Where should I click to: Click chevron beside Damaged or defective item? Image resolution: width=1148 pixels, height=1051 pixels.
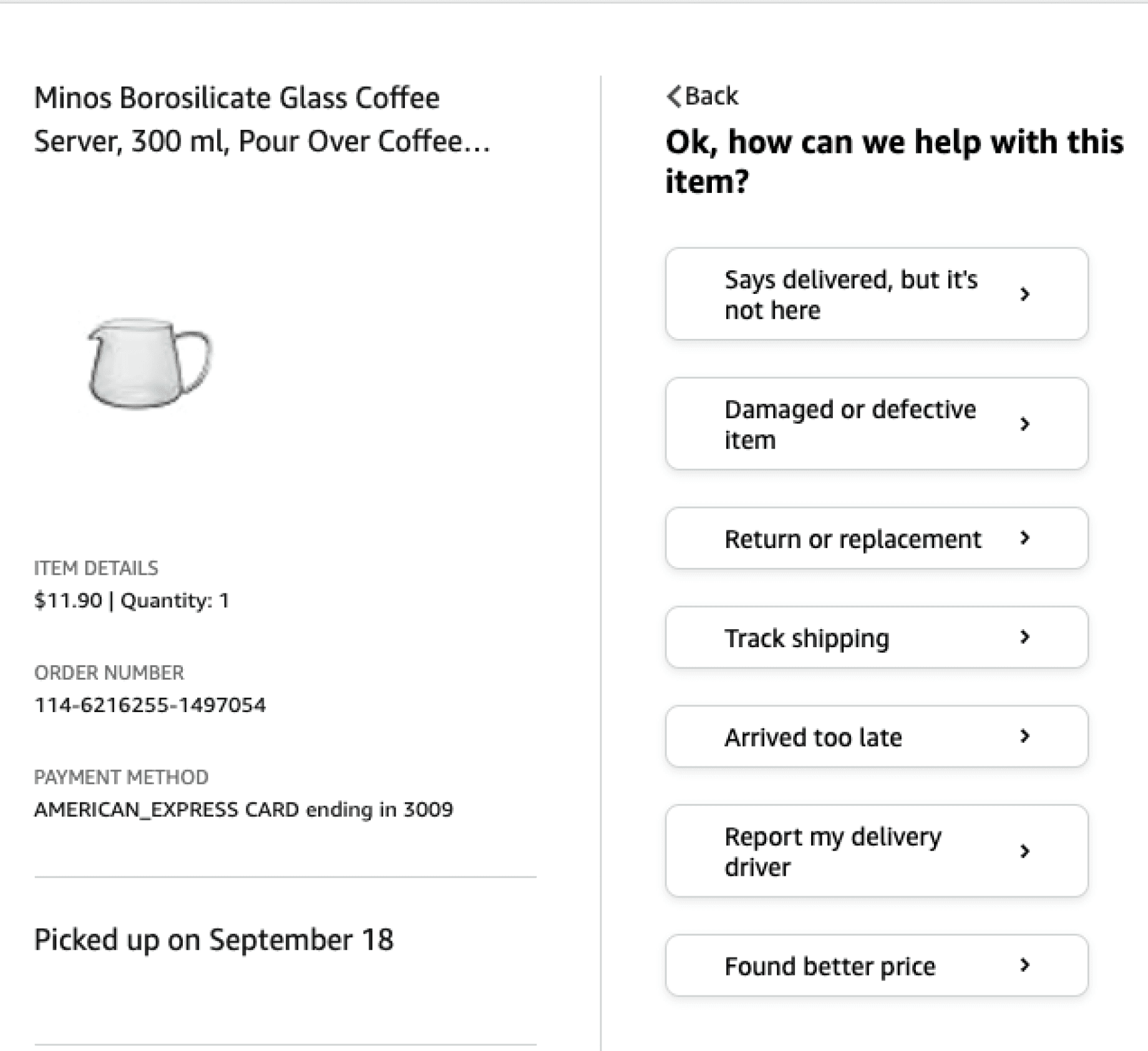click(1024, 424)
